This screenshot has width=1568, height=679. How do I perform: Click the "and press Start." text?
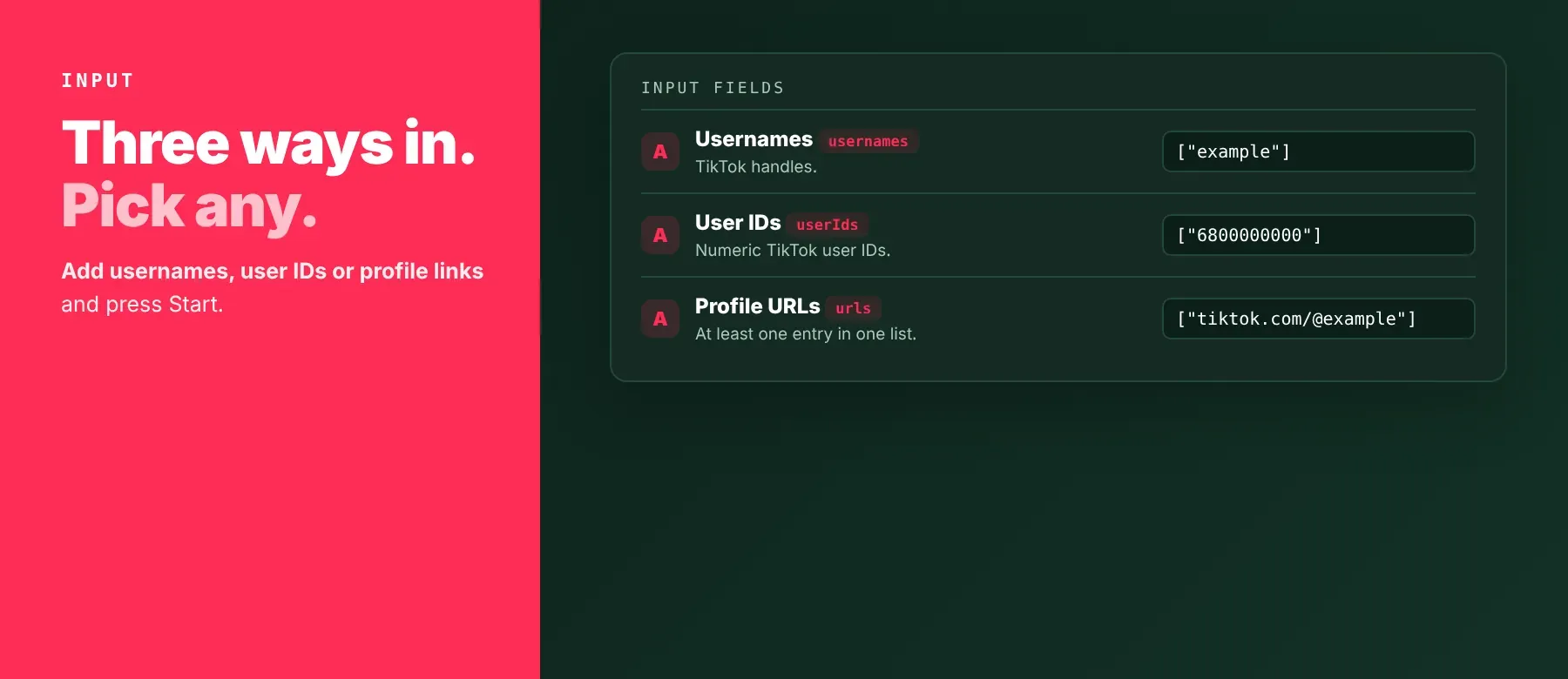pyautogui.click(x=142, y=304)
